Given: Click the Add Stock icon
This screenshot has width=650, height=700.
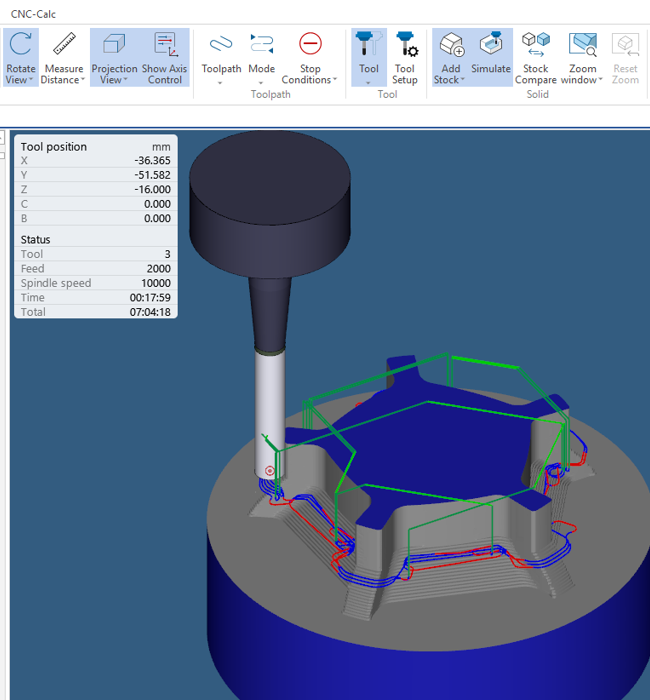Looking at the screenshot, I should pos(451,45).
